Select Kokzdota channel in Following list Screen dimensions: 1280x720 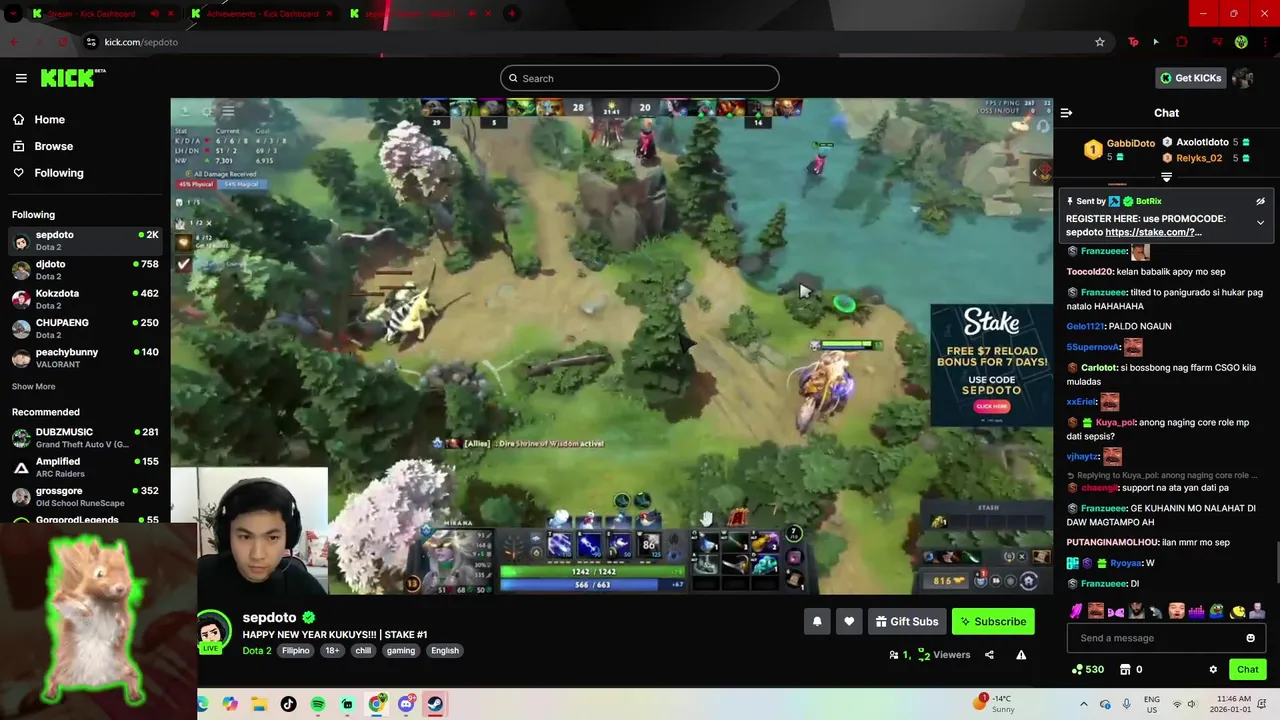click(x=85, y=299)
